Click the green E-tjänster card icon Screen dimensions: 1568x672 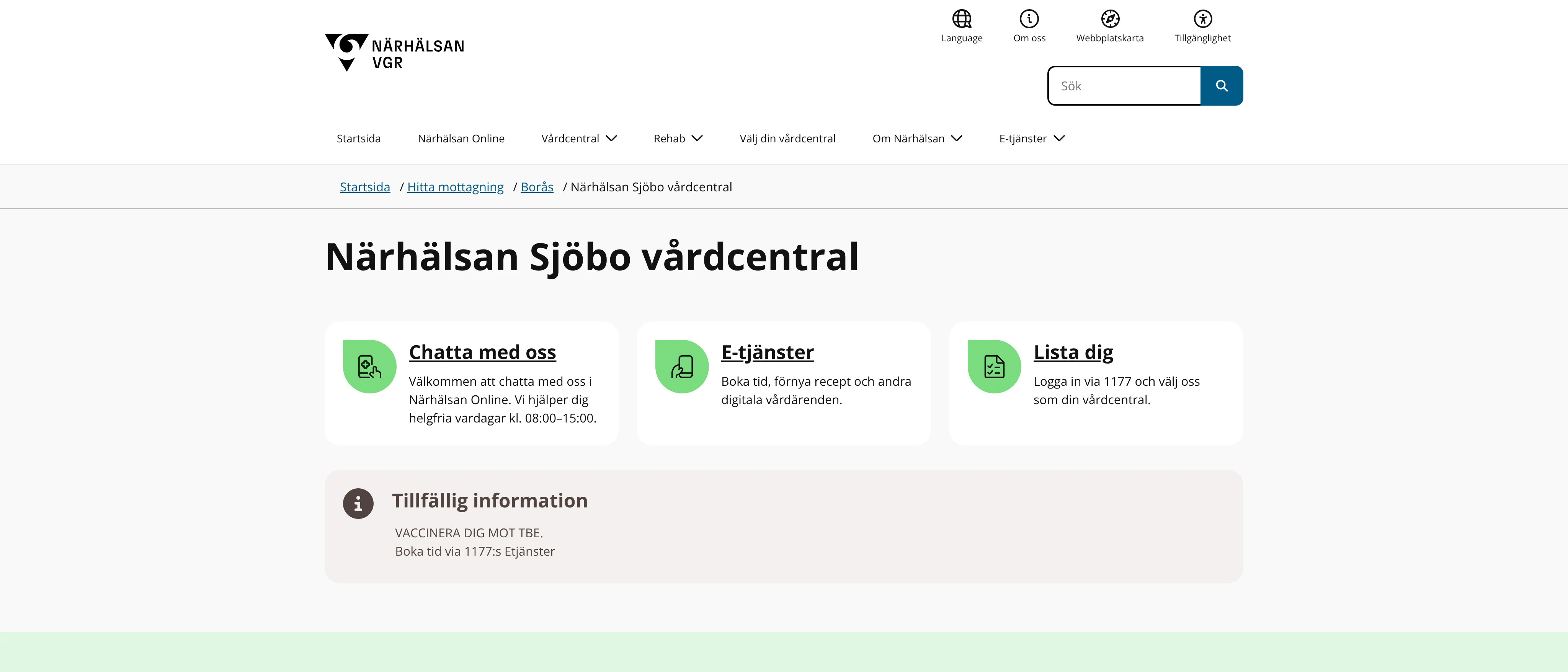[x=682, y=367]
